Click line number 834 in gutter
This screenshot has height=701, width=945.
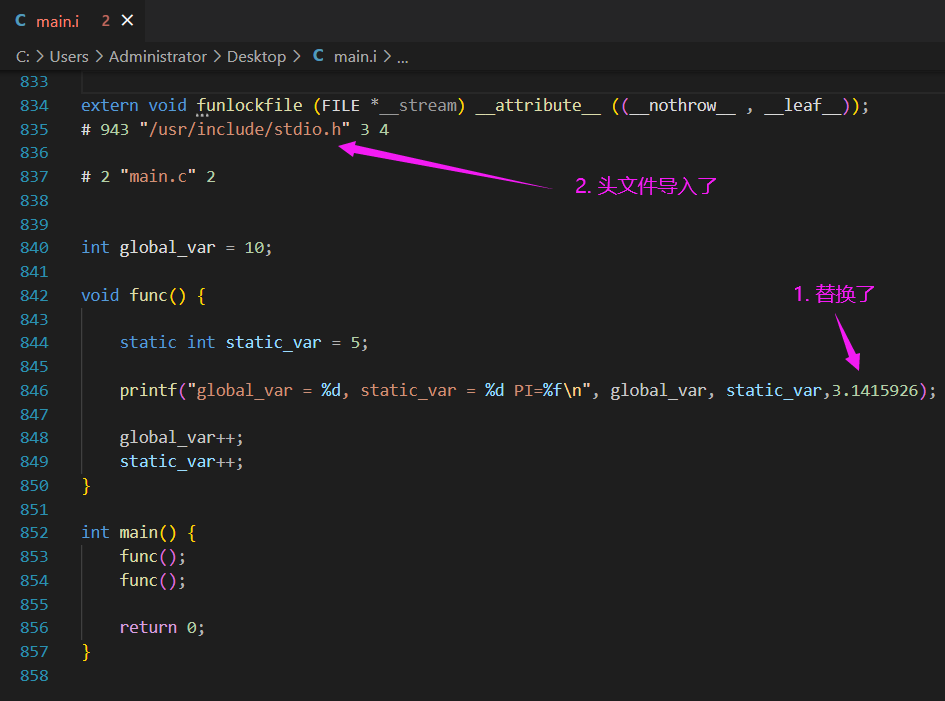(x=34, y=105)
